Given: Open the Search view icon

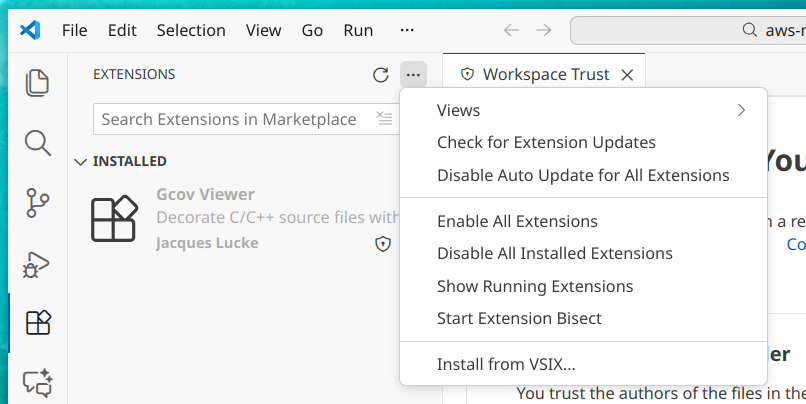Looking at the screenshot, I should (37, 142).
